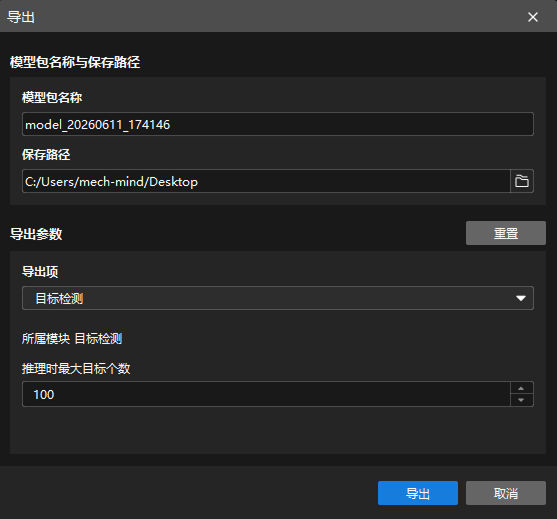
Task: Increase 推理时最大目标个数 with up arrow
Action: [x=521, y=388]
